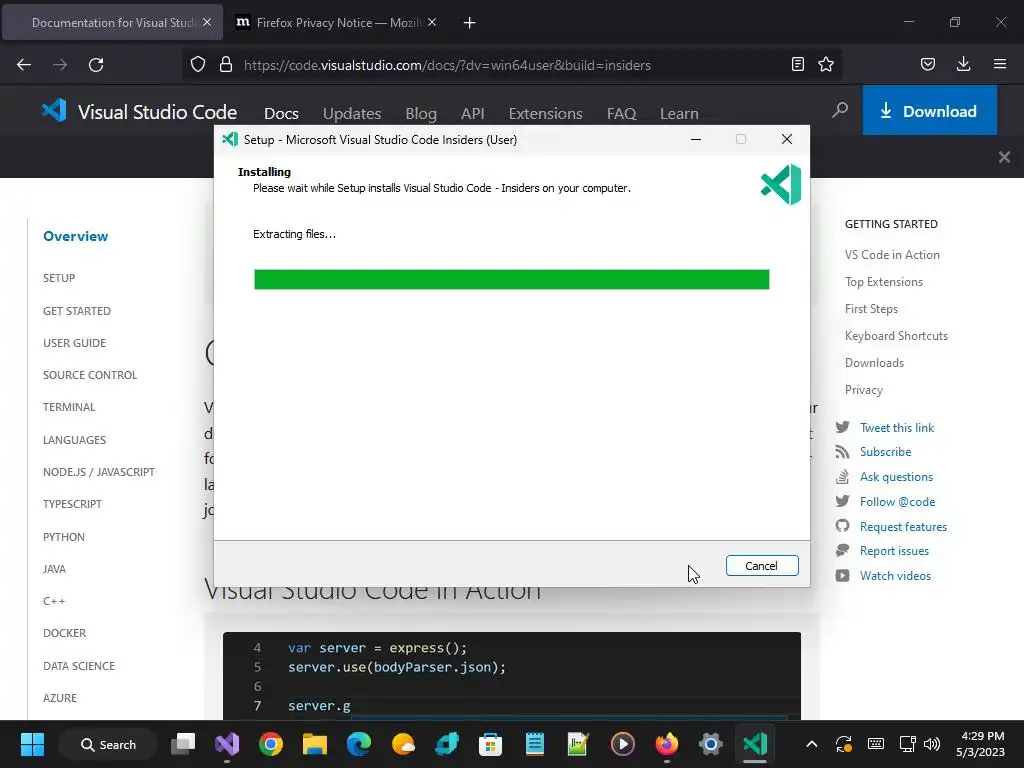
Task: Open the Ask questions link
Action: click(x=896, y=477)
